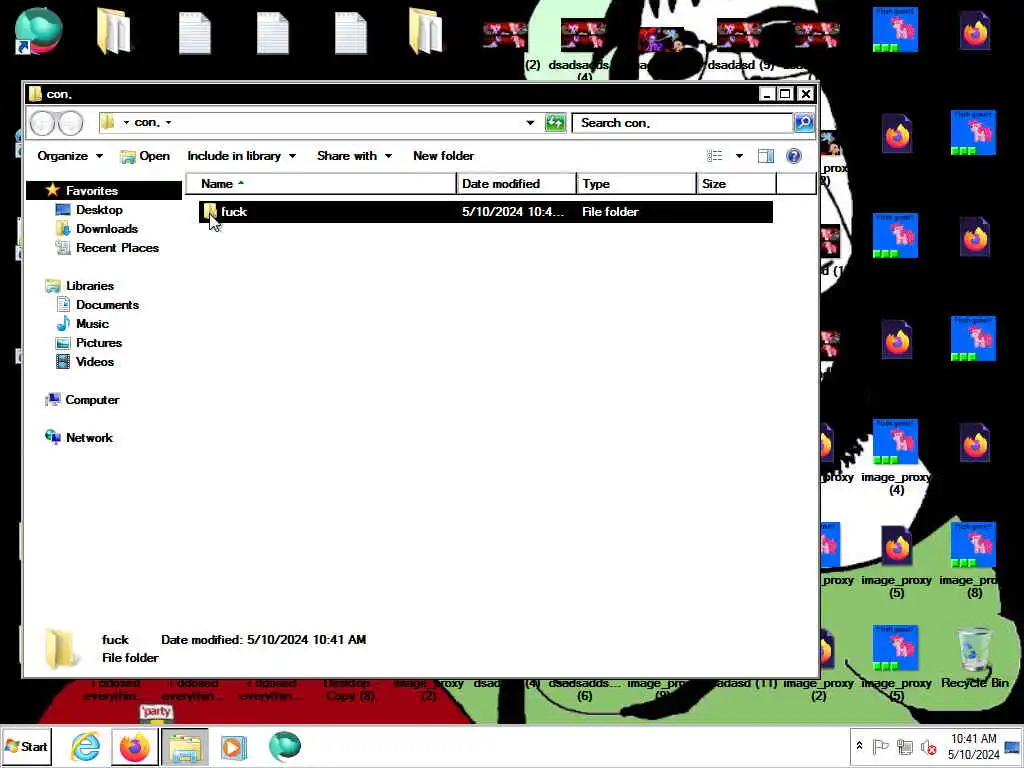The width and height of the screenshot is (1024, 768).
Task: Click Windows Explorer taskbar icon
Action: tap(185, 746)
